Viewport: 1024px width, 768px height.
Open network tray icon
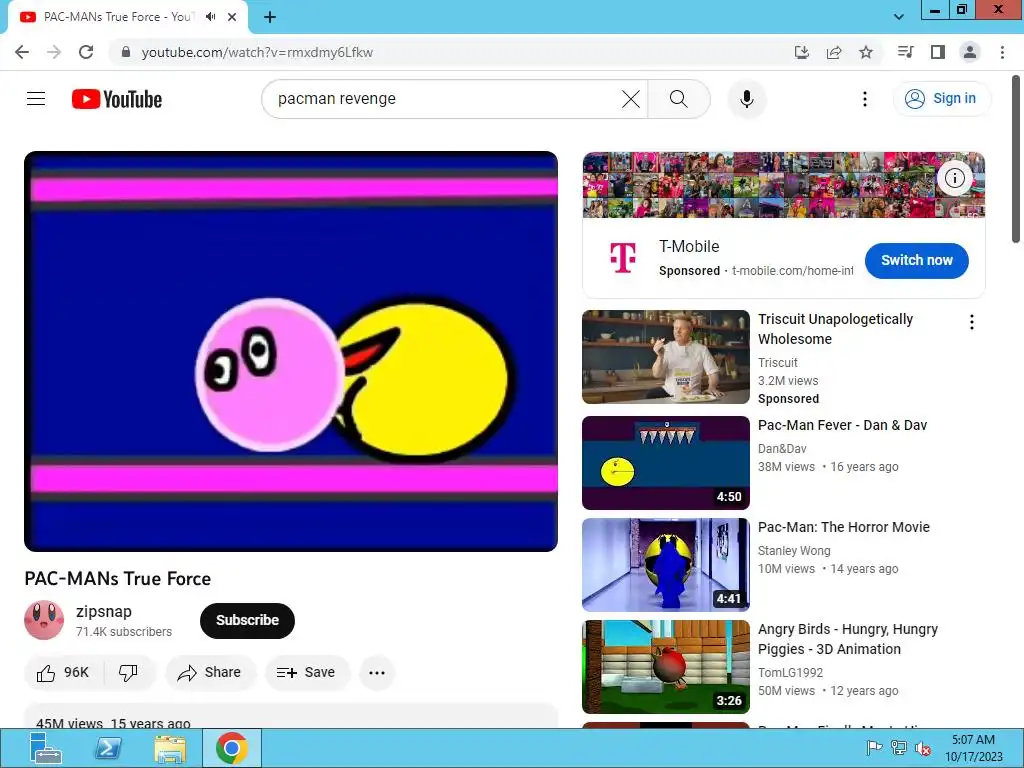tap(899, 748)
